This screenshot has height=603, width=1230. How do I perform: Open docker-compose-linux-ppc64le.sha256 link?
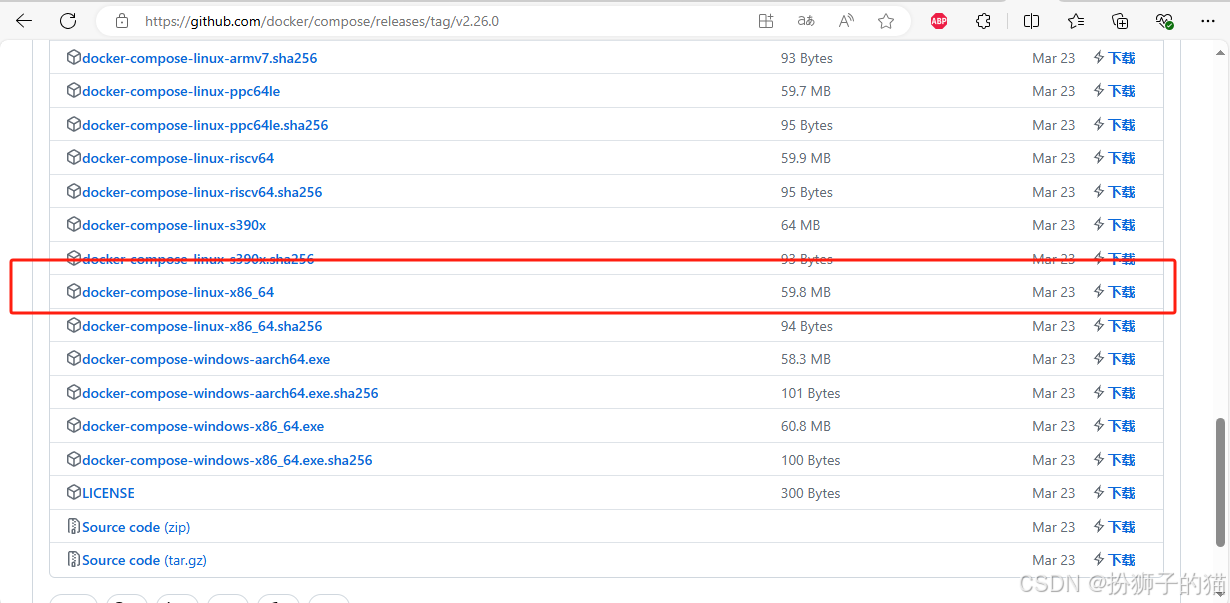click(205, 125)
